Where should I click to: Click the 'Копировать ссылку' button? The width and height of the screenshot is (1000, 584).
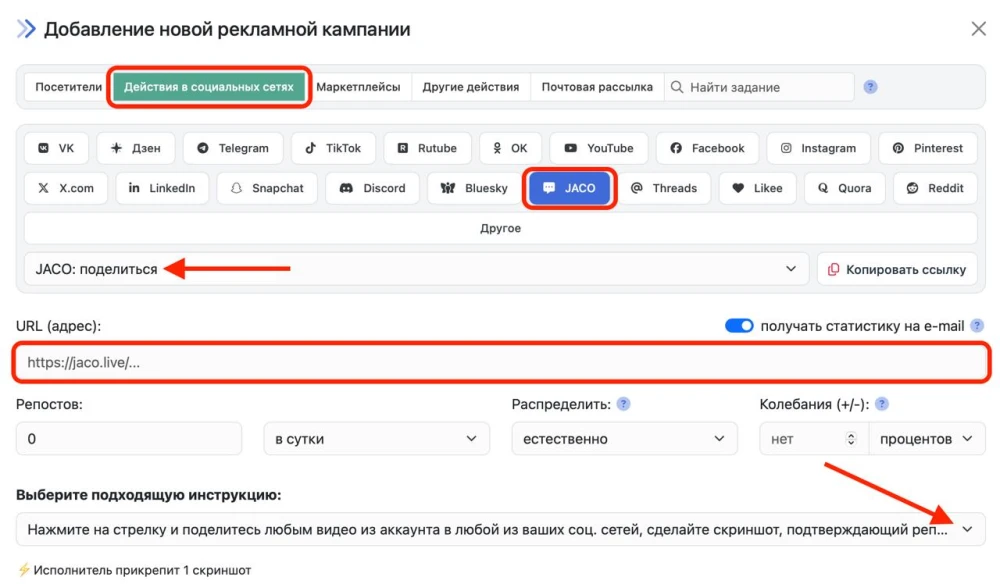[896, 269]
